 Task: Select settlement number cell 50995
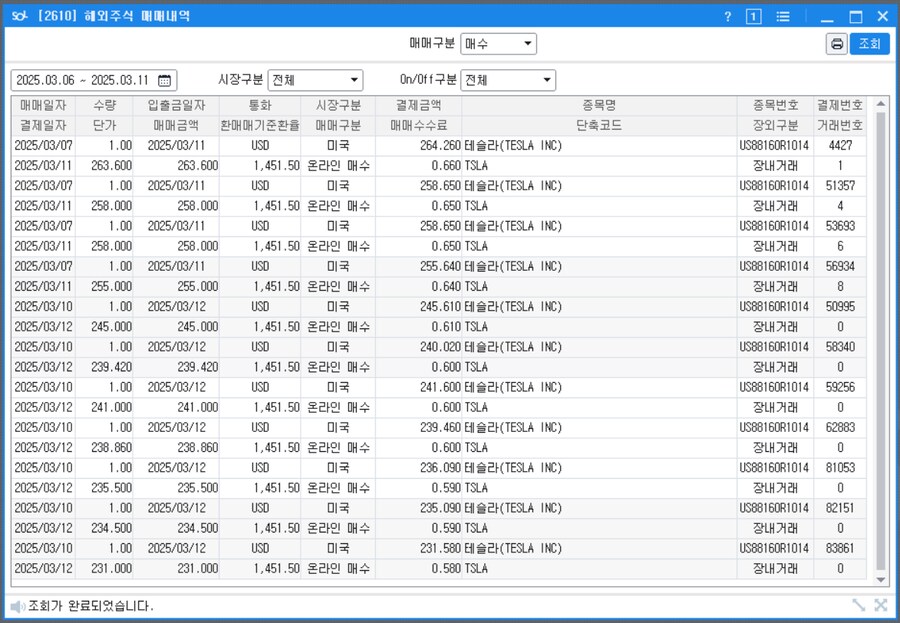point(840,307)
